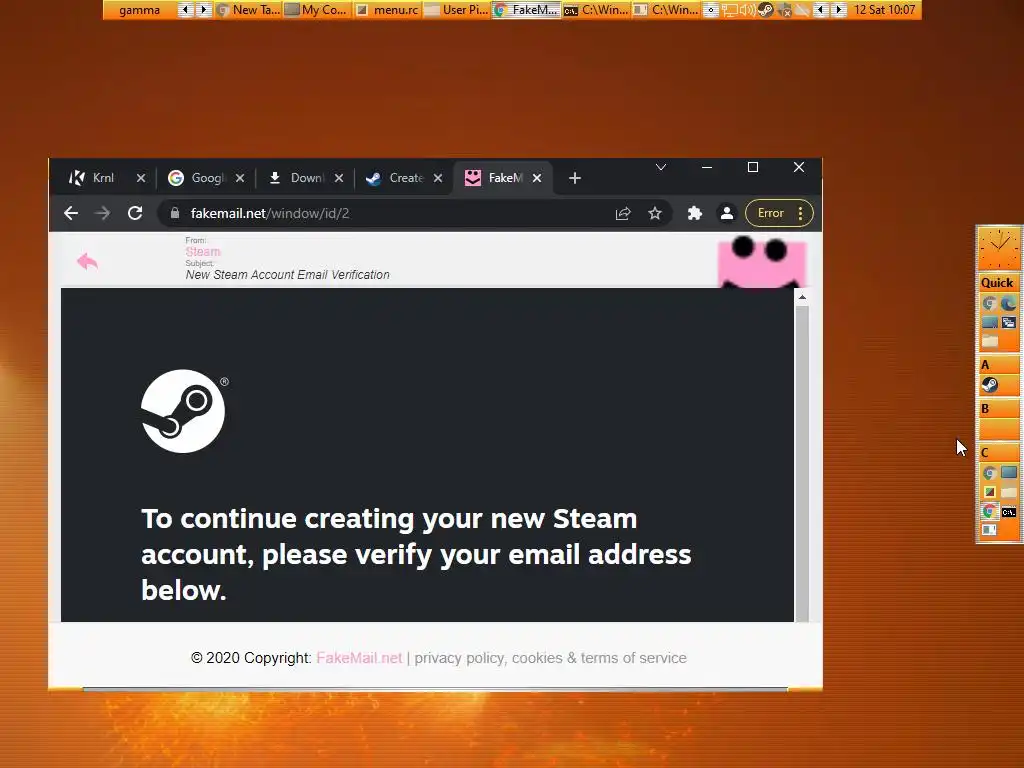Click the right arrow next to gamma

[203, 10]
